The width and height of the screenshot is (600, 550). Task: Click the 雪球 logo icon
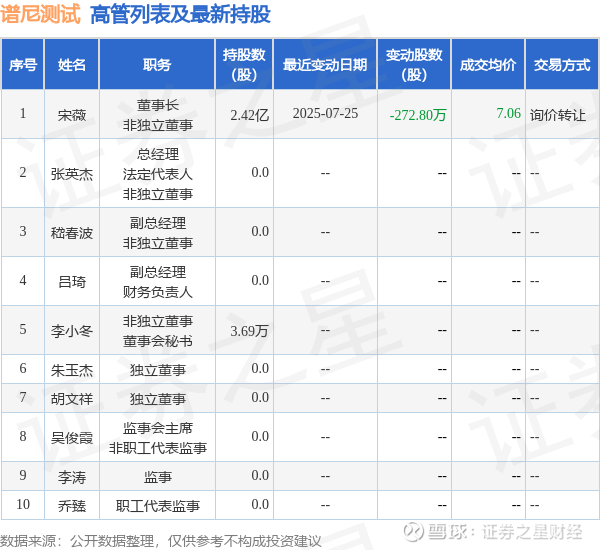[x=413, y=532]
